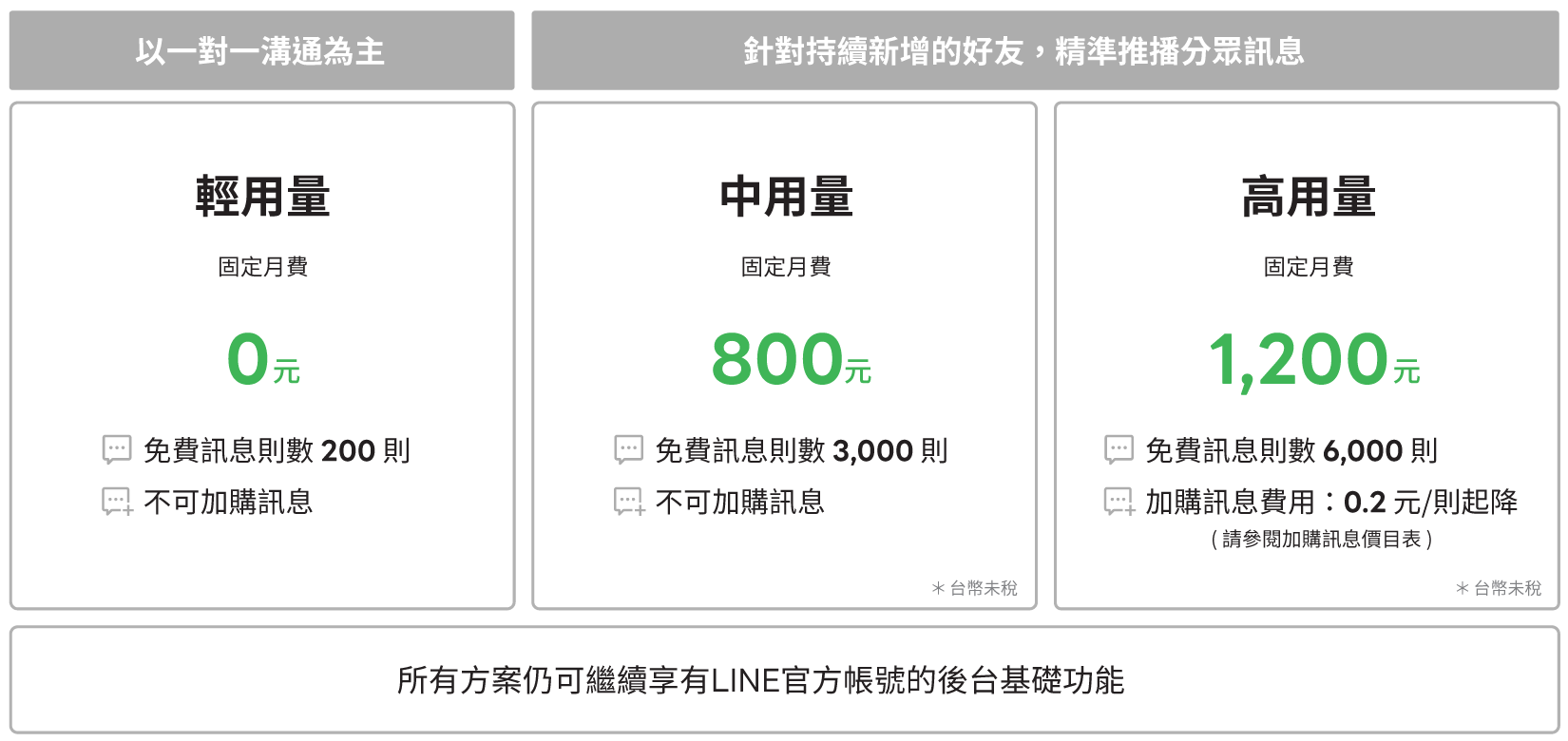1568x741 pixels.
Task: Click the message bubble icon in 中用量 plan
Action: click(x=629, y=449)
